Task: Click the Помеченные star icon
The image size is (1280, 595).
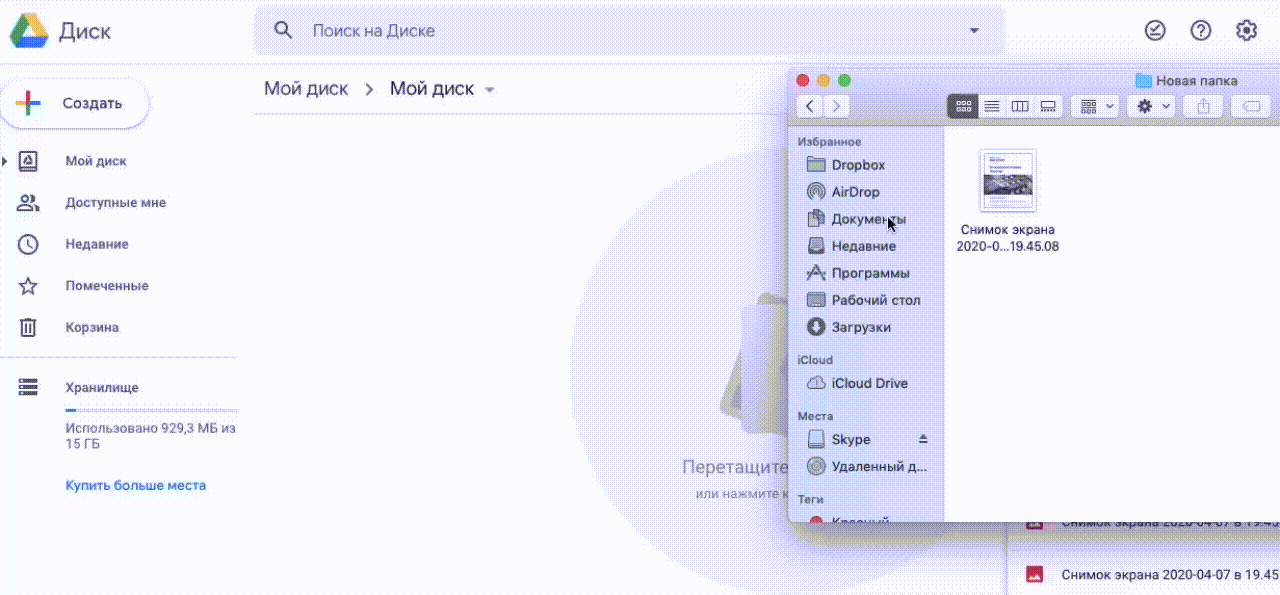Action: [x=28, y=286]
